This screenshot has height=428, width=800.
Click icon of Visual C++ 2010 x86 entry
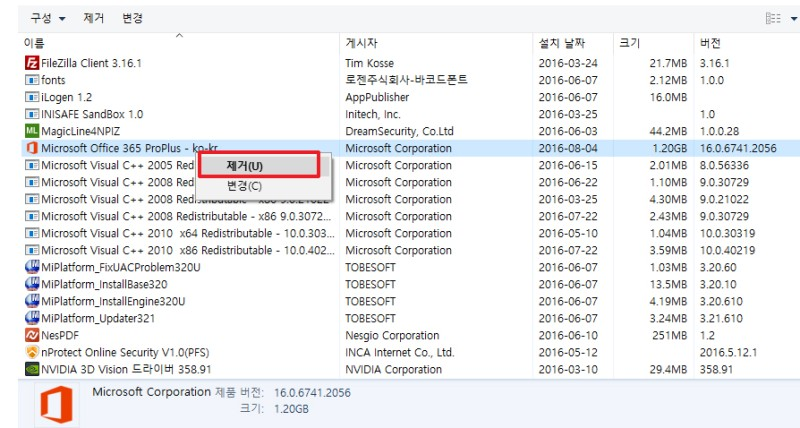pos(32,250)
